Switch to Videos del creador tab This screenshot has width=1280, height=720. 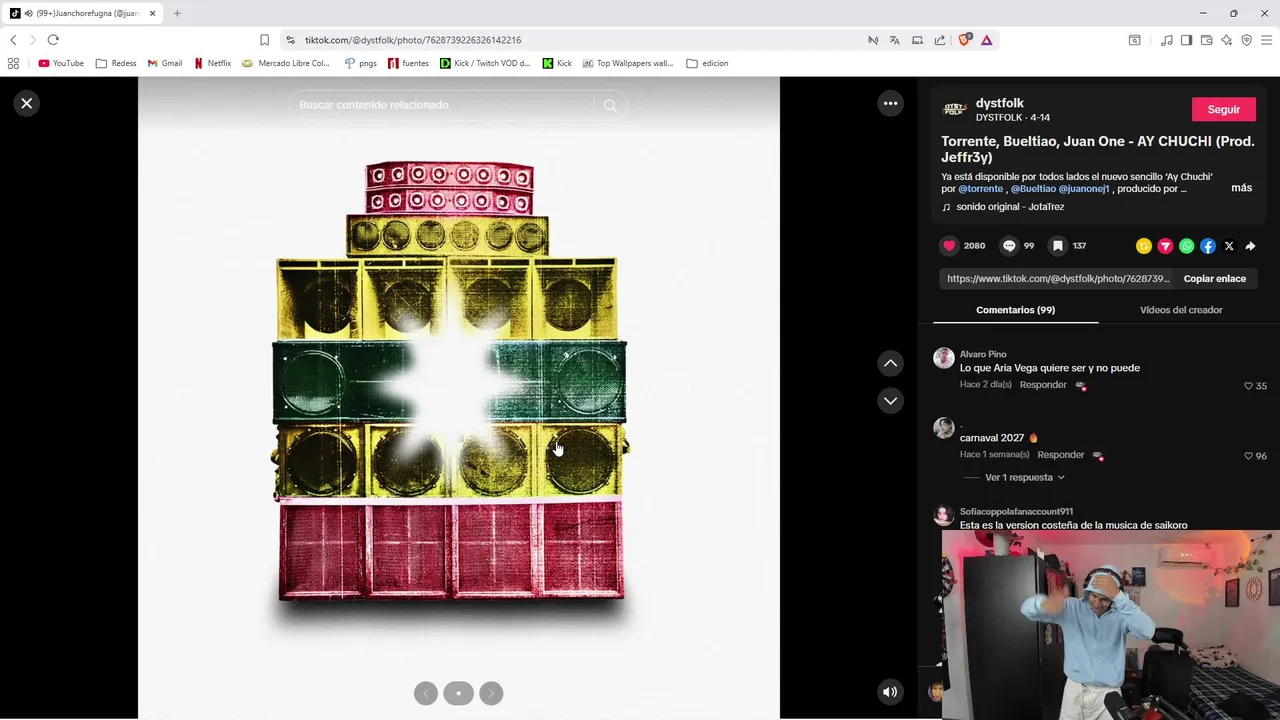pos(1181,310)
